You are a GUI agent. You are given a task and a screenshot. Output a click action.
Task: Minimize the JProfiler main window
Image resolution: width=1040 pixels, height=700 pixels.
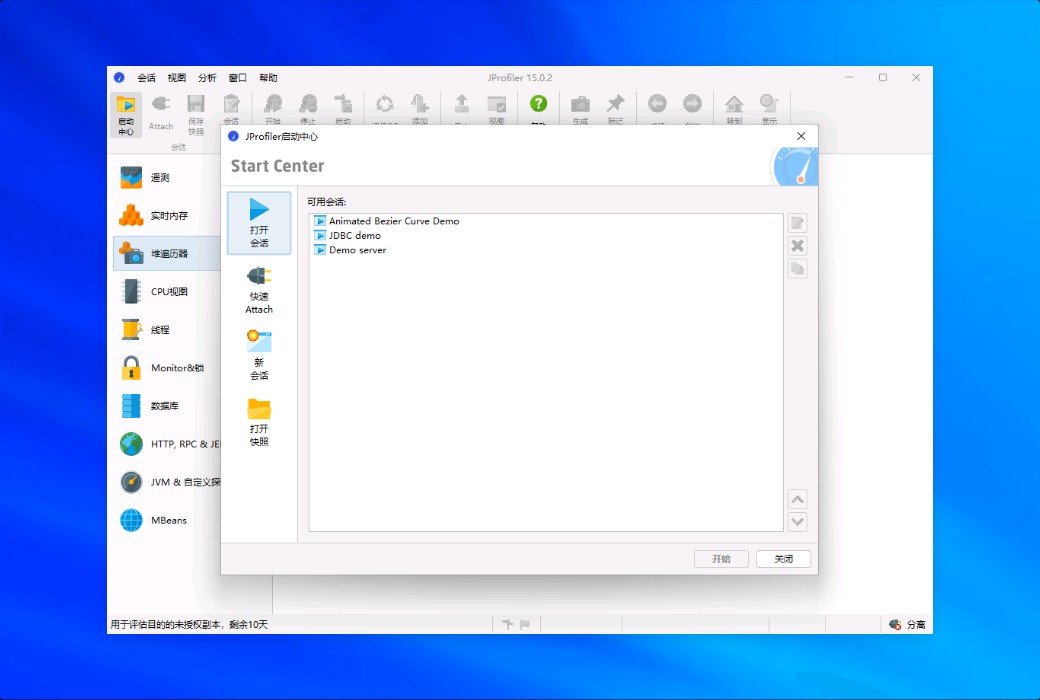click(x=849, y=78)
